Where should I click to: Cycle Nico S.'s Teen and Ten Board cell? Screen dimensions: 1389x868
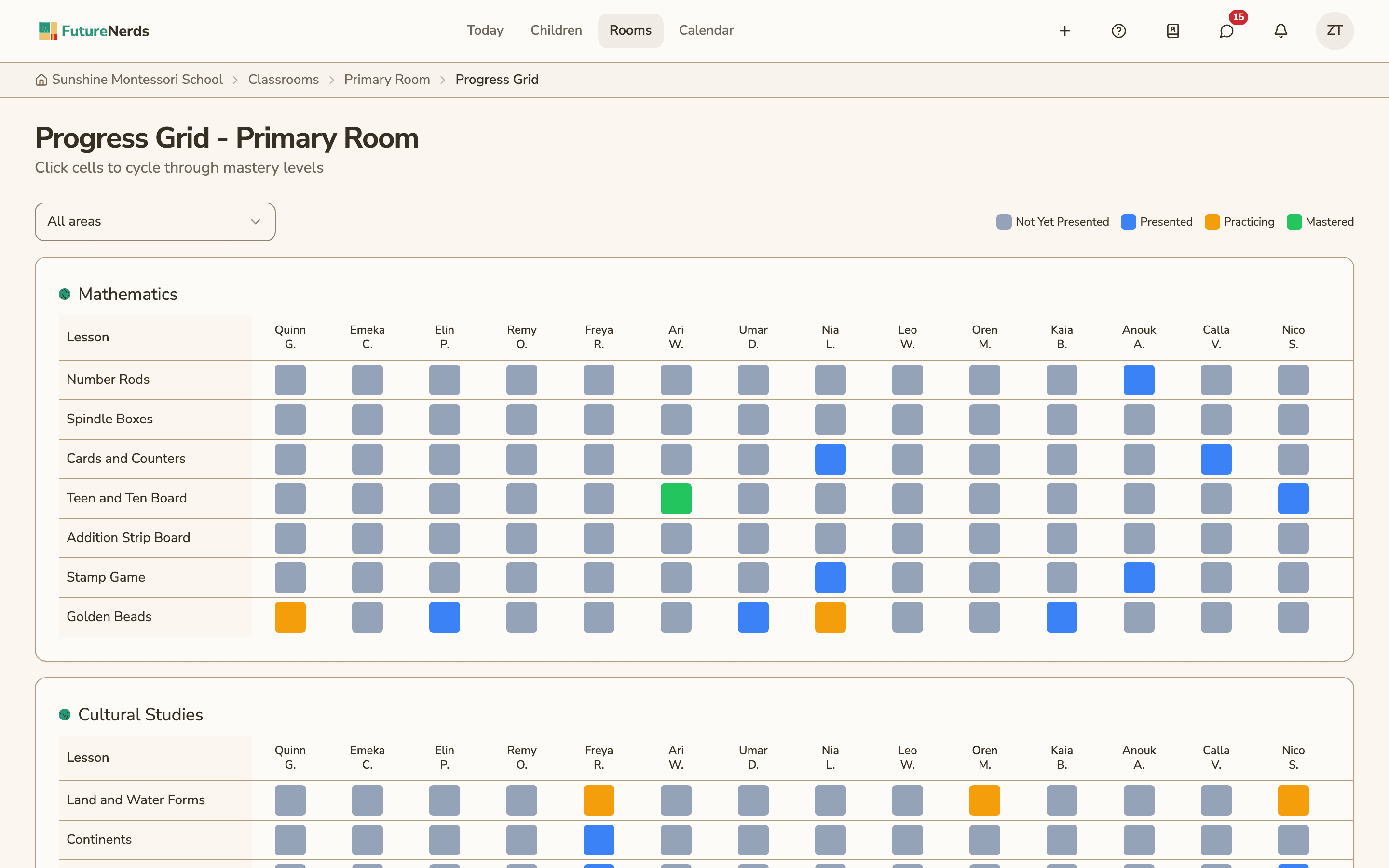(x=1293, y=498)
